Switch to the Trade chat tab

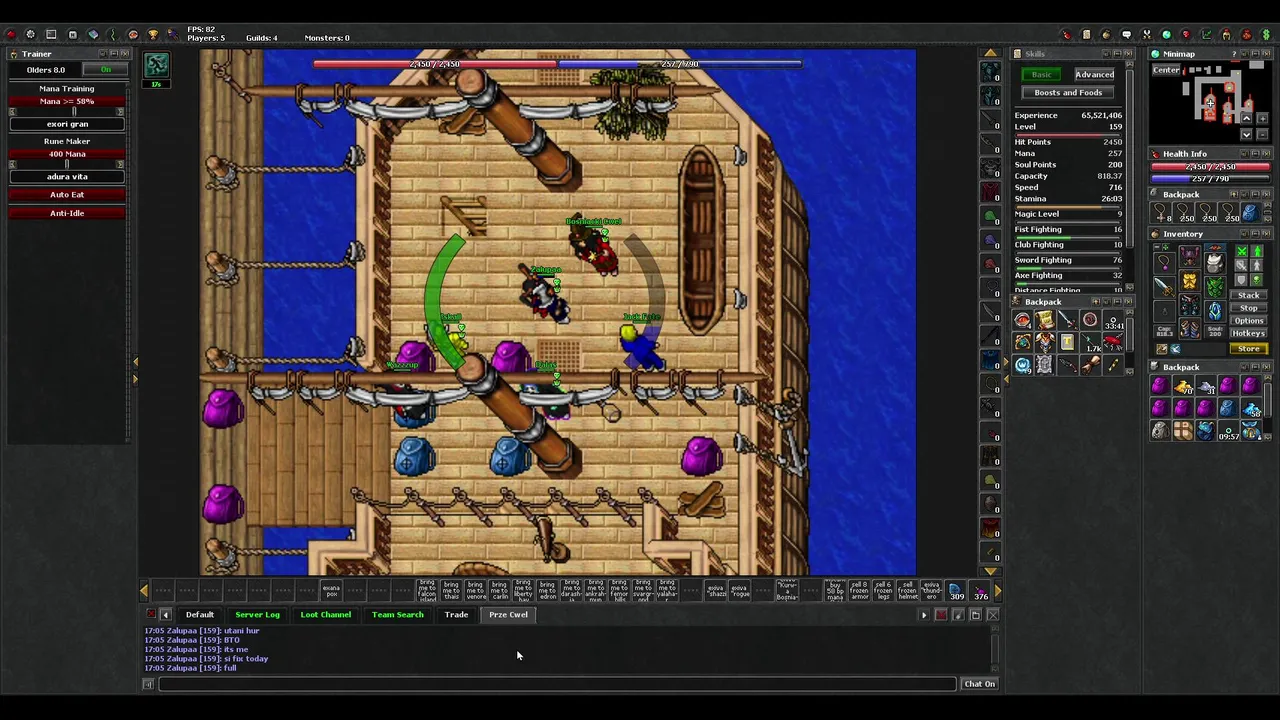456,614
